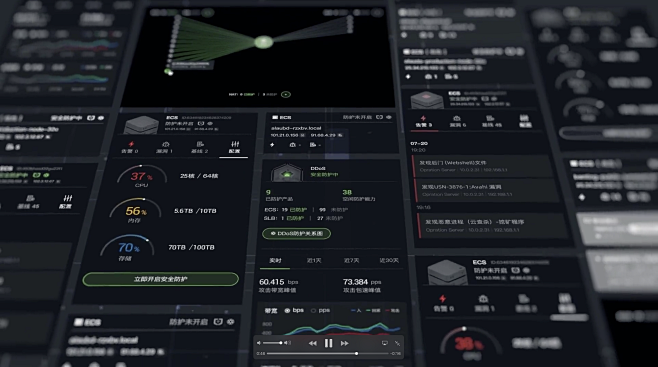658x367 pixels.
Task: Click the Webshell 后门 alert entry
Action: point(483,166)
